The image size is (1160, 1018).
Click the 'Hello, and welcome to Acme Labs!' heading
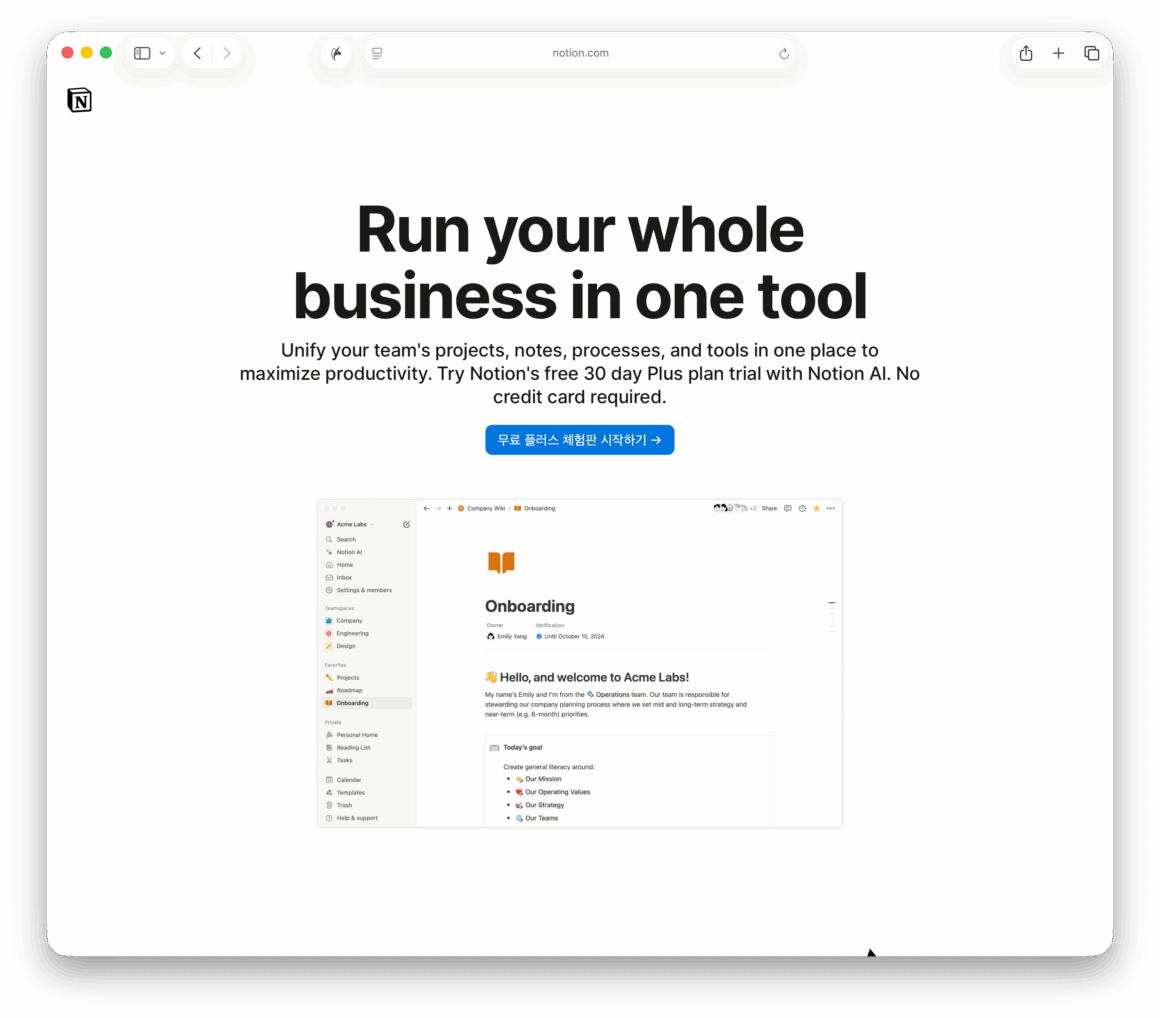(x=587, y=677)
